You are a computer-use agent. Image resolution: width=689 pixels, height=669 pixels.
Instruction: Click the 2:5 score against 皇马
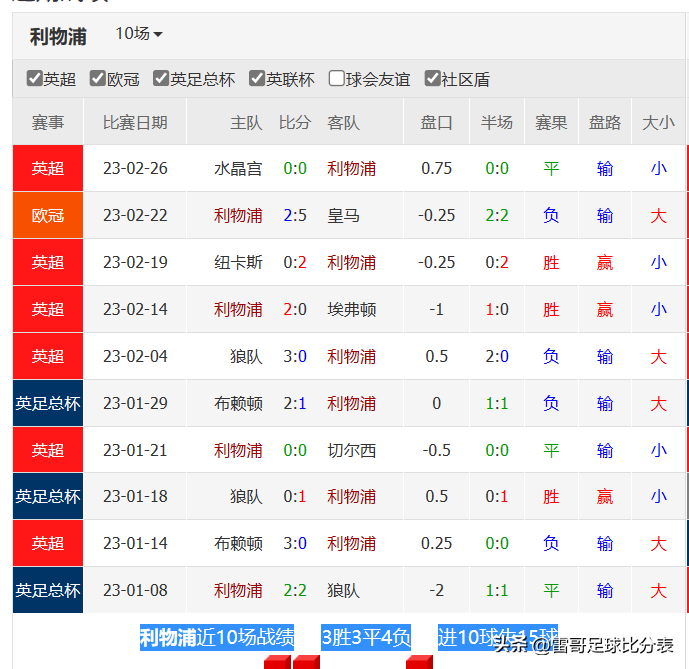tap(295, 216)
